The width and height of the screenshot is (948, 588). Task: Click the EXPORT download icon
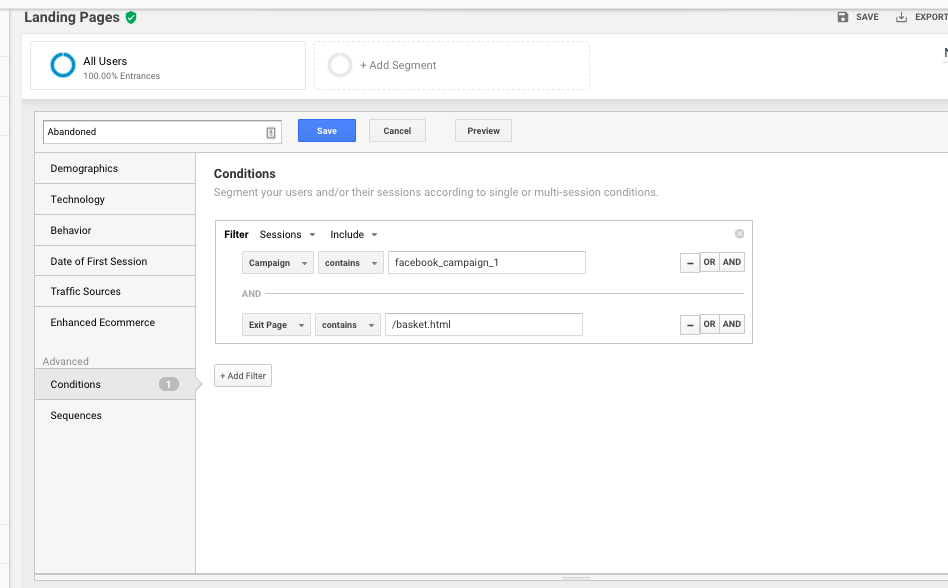901,17
